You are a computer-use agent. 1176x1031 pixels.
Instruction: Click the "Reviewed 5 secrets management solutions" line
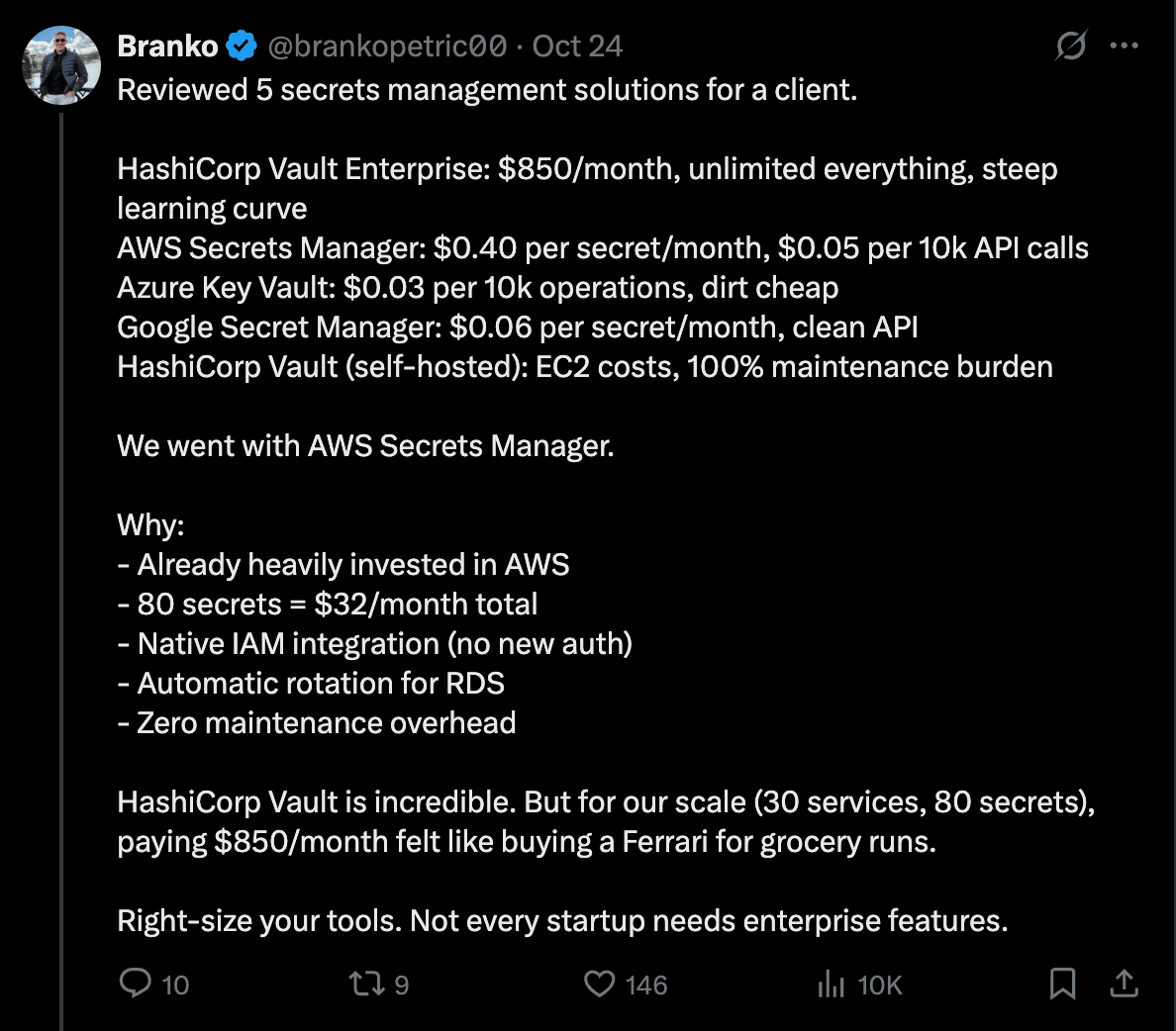(x=487, y=90)
